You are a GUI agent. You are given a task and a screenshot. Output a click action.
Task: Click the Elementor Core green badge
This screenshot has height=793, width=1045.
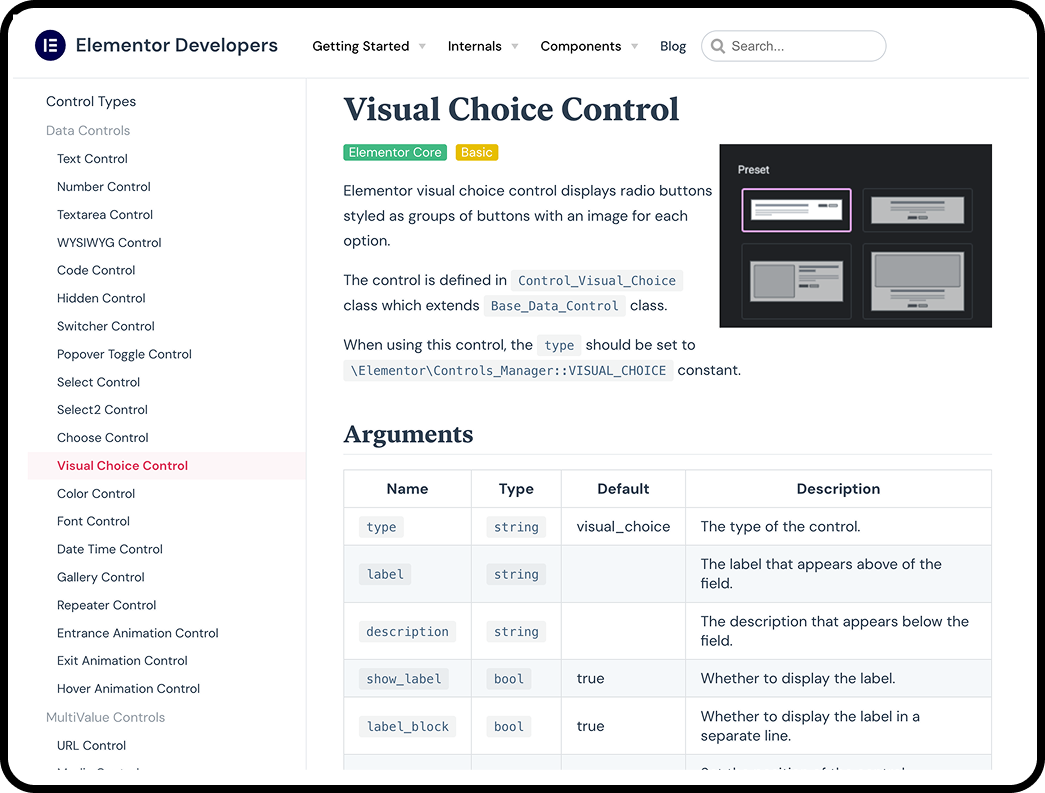395,152
